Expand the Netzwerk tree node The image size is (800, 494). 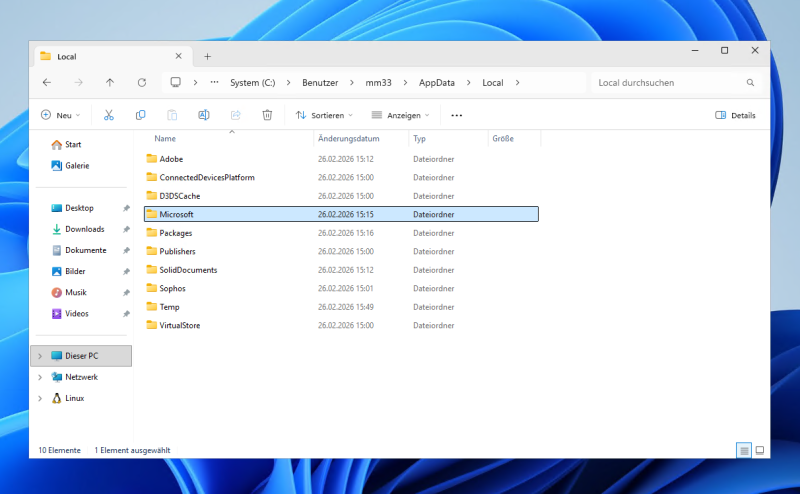[40, 377]
